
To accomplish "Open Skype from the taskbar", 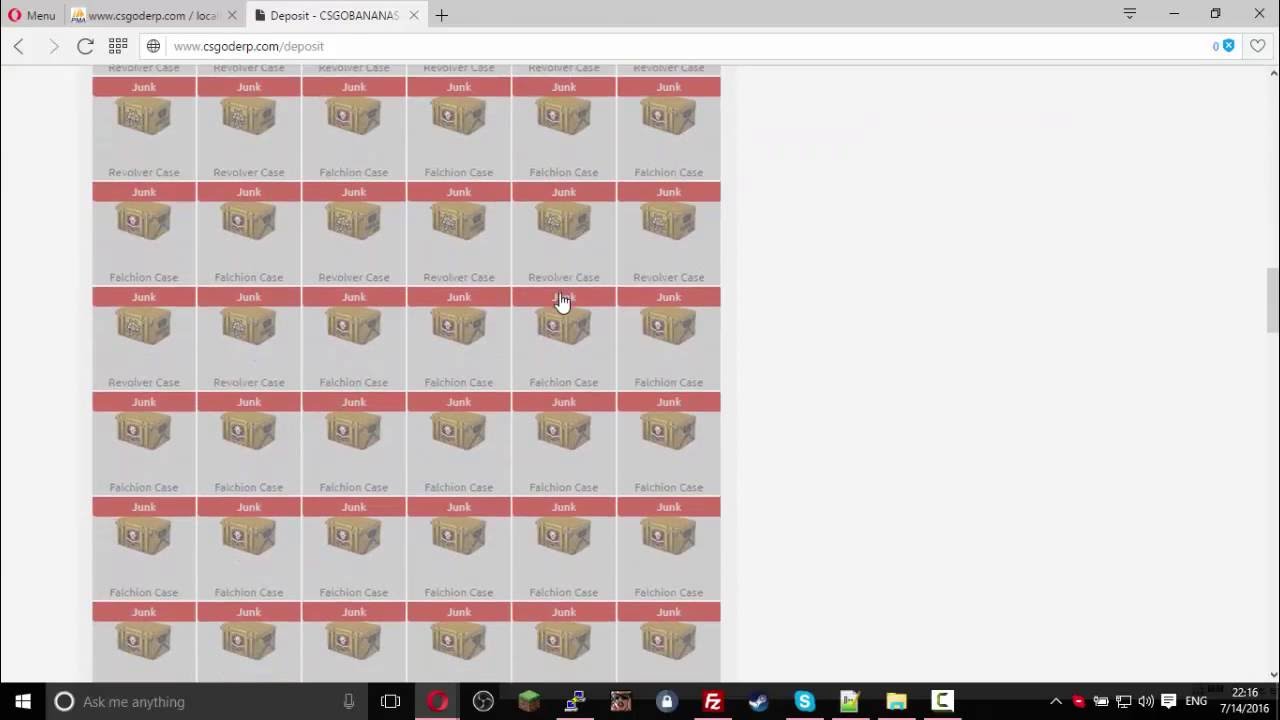I will click(x=805, y=701).
